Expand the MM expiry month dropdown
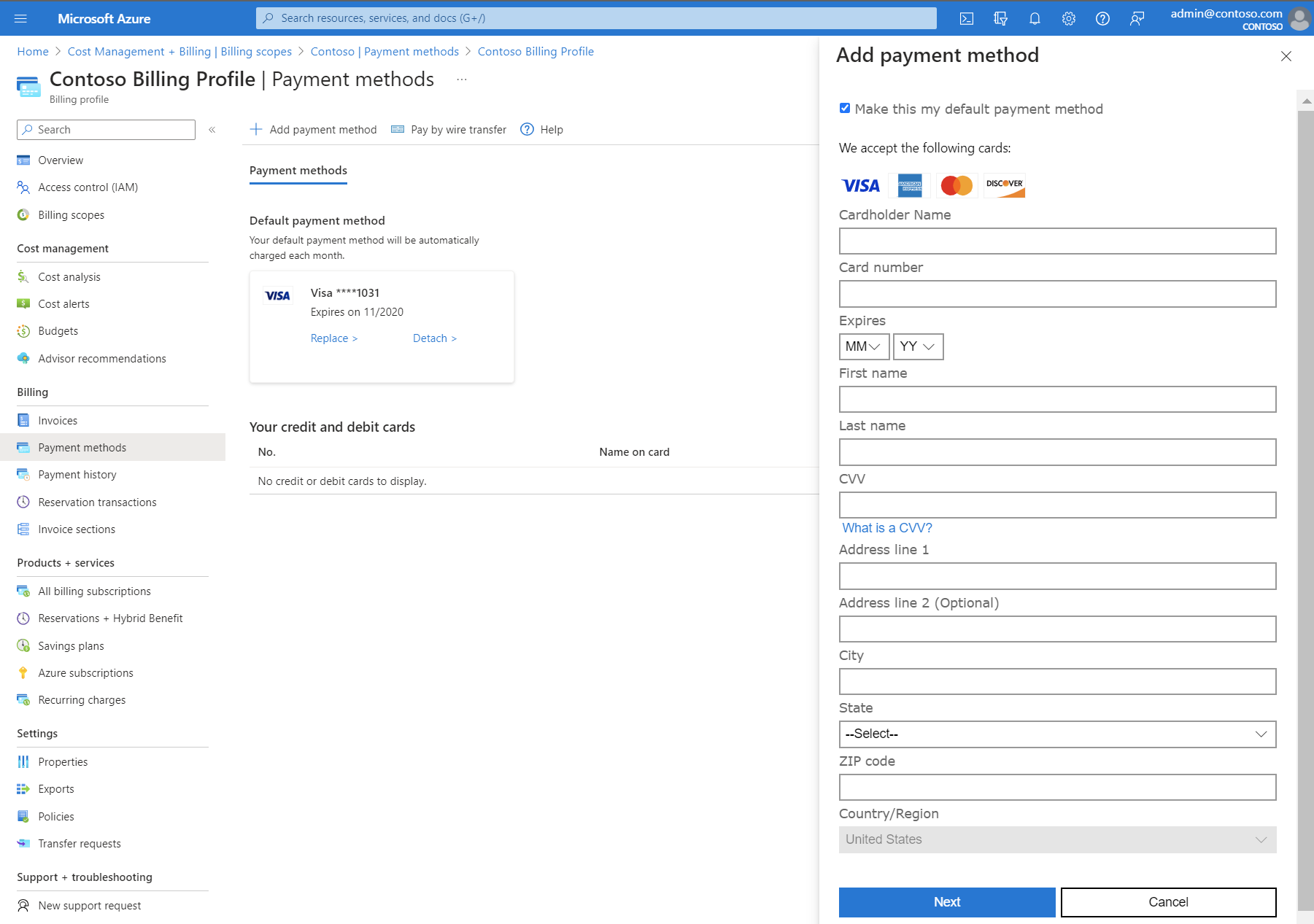The height and width of the screenshot is (924, 1314). 864,346
